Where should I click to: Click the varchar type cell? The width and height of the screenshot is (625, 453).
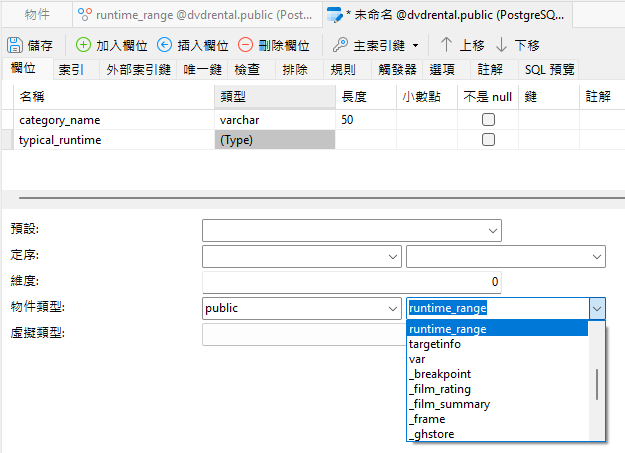275,120
